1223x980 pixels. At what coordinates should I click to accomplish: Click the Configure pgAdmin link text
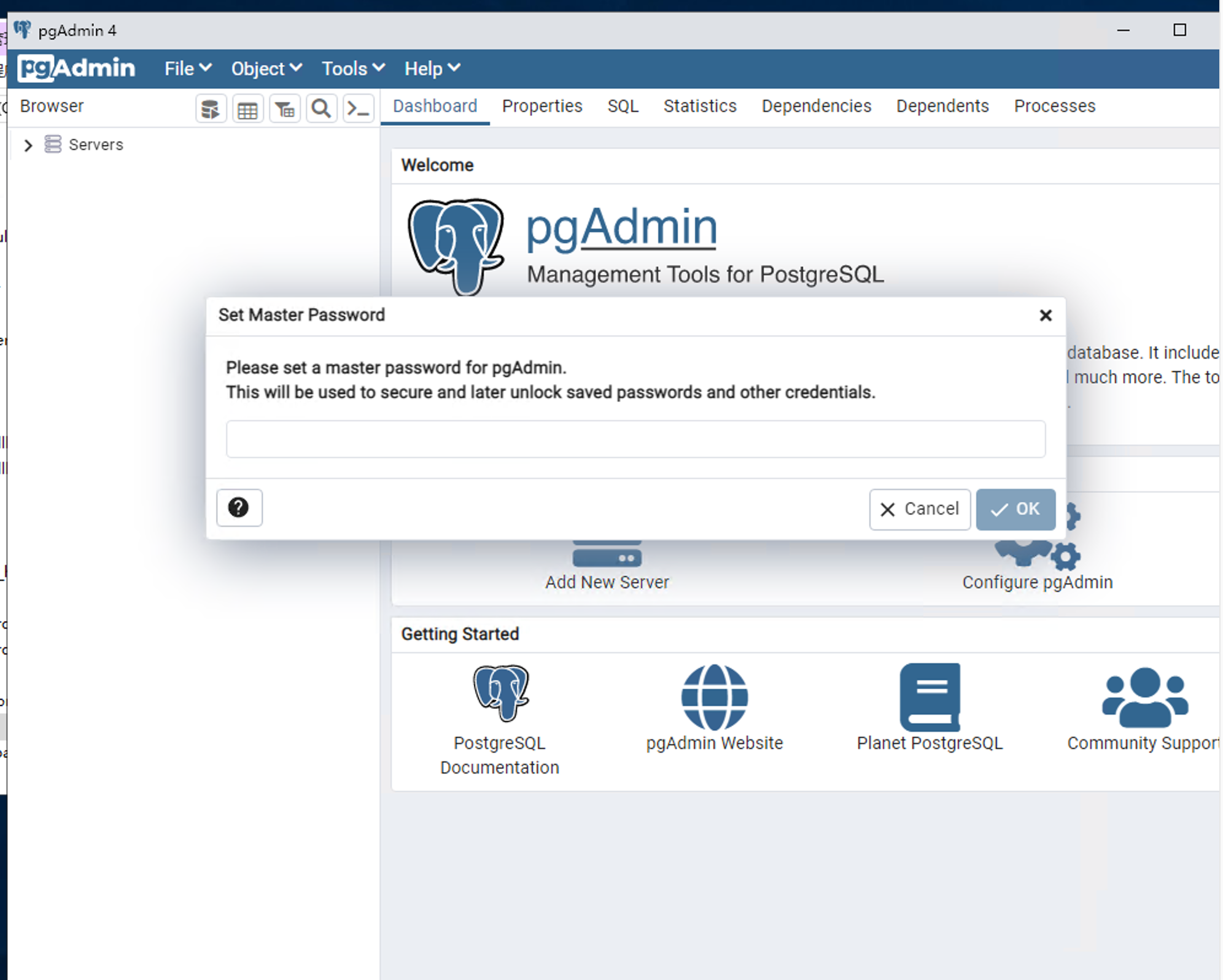1038,582
